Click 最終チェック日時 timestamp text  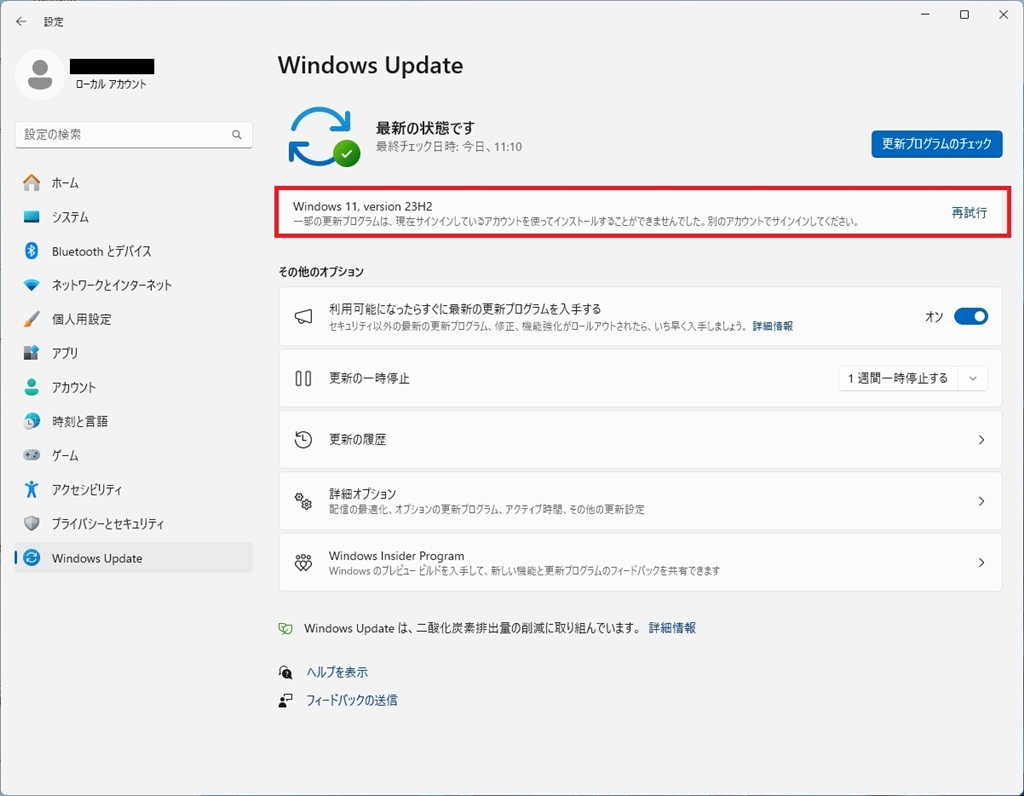click(449, 147)
